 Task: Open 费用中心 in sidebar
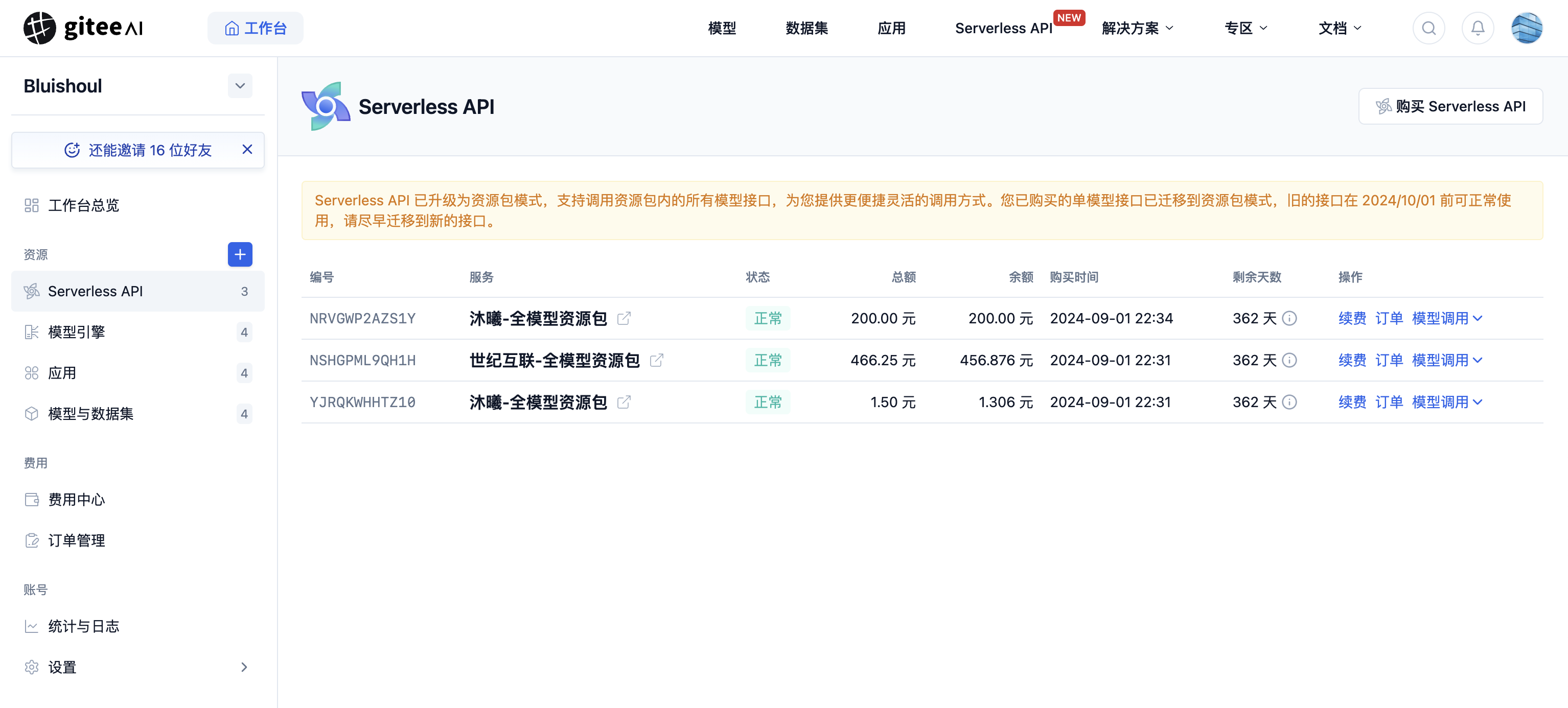[x=137, y=500]
